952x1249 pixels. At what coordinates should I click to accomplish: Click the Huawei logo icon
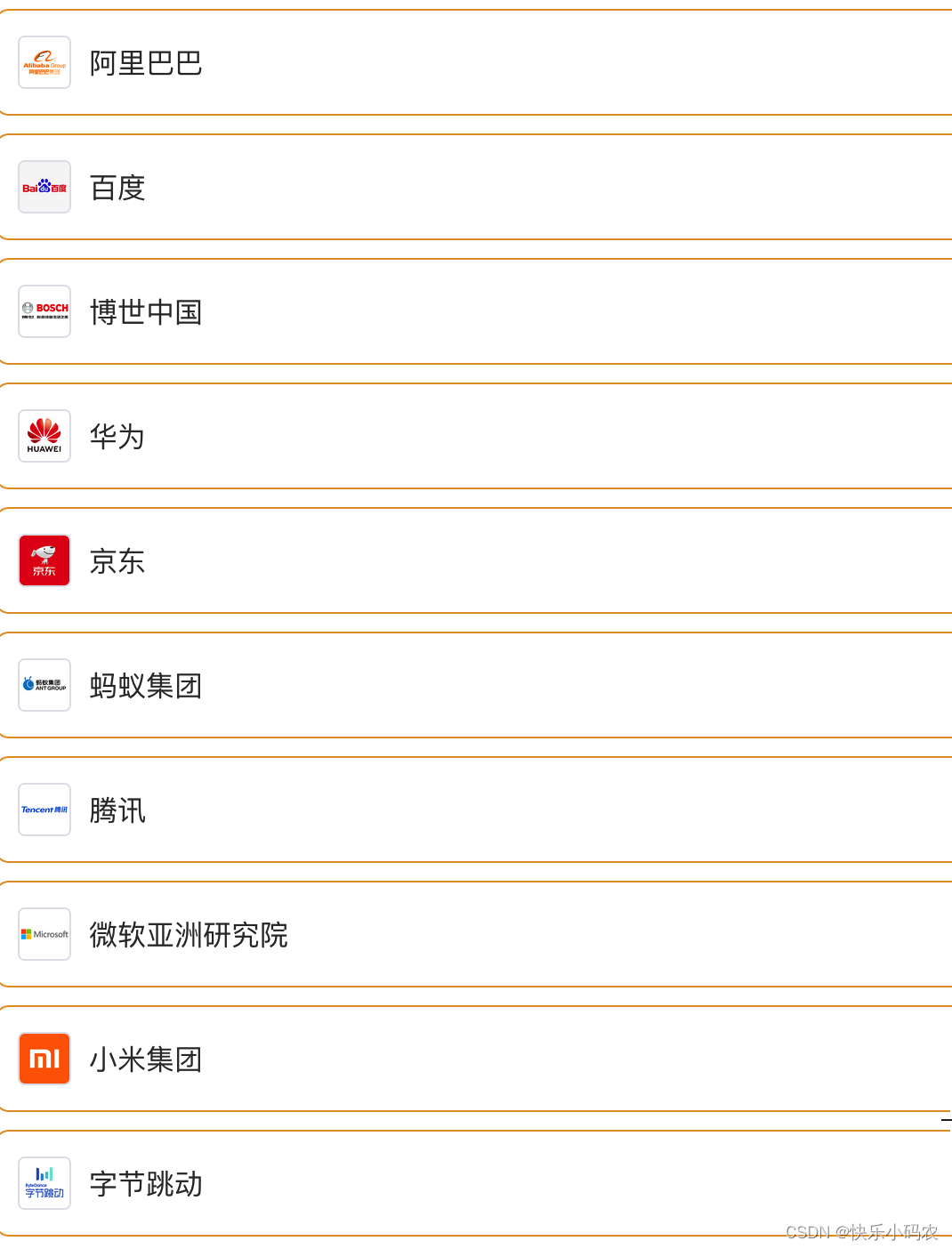pos(44,436)
